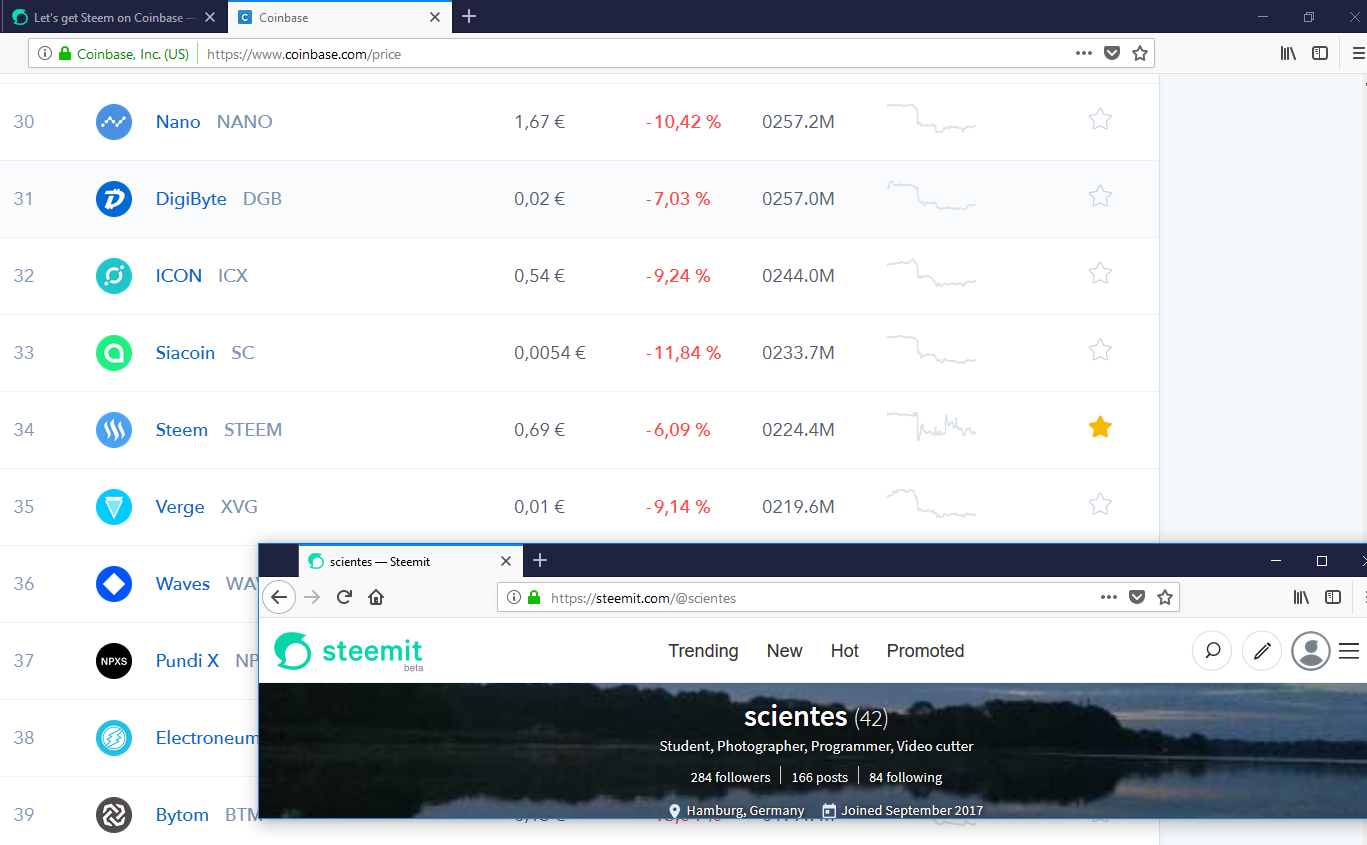Viewport: 1367px width, 845px height.
Task: Click the Bytom coin logo icon
Action: [x=114, y=815]
